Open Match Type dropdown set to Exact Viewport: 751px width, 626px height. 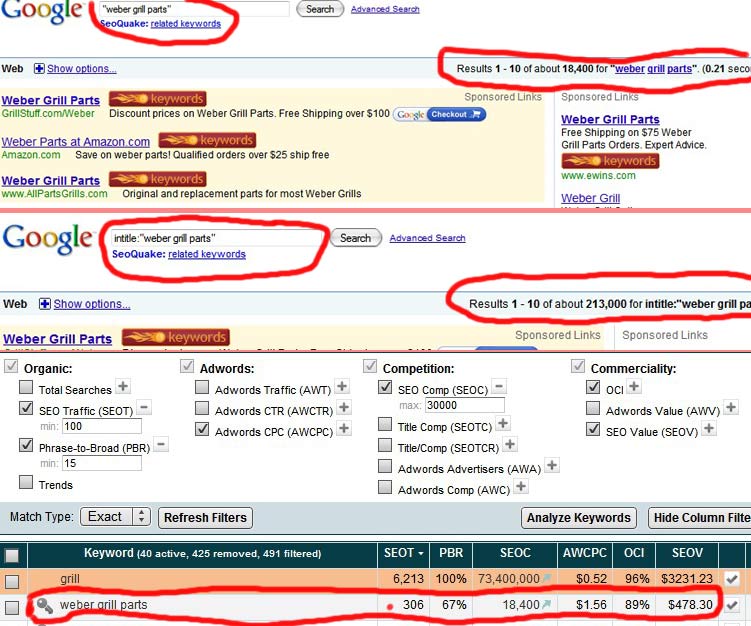click(x=115, y=517)
